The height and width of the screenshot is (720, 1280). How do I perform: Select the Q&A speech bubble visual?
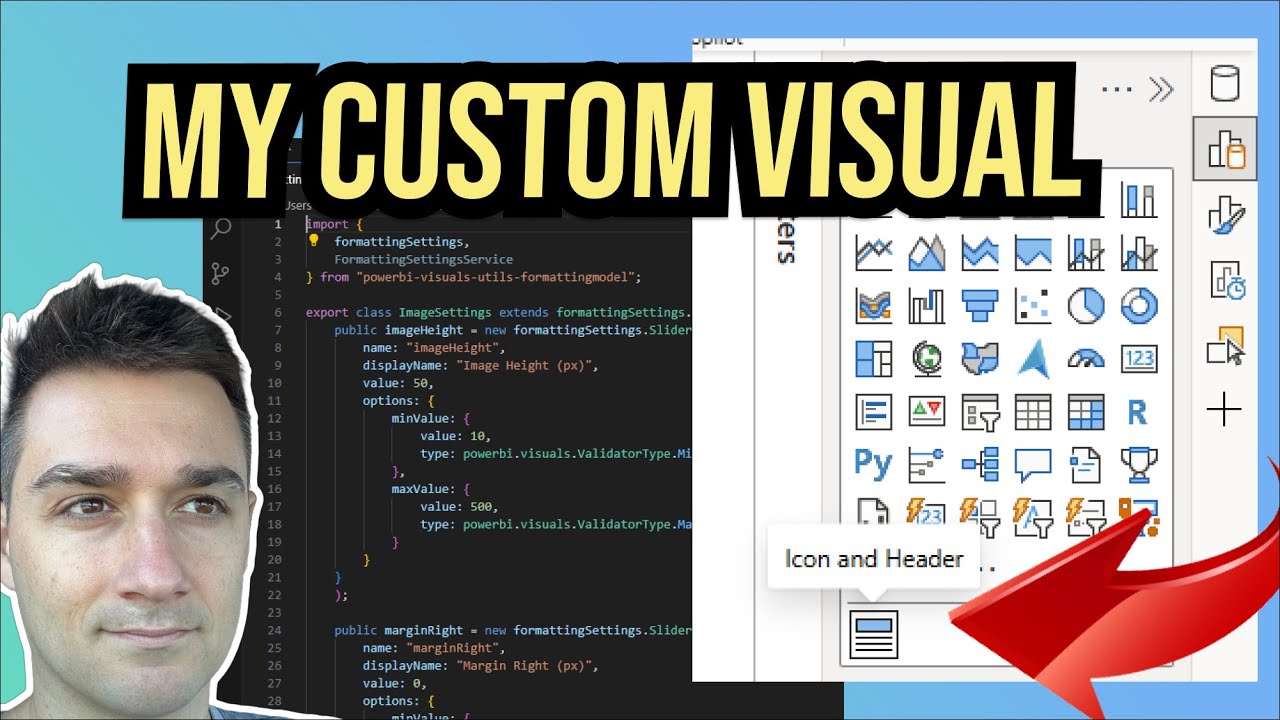click(1033, 464)
